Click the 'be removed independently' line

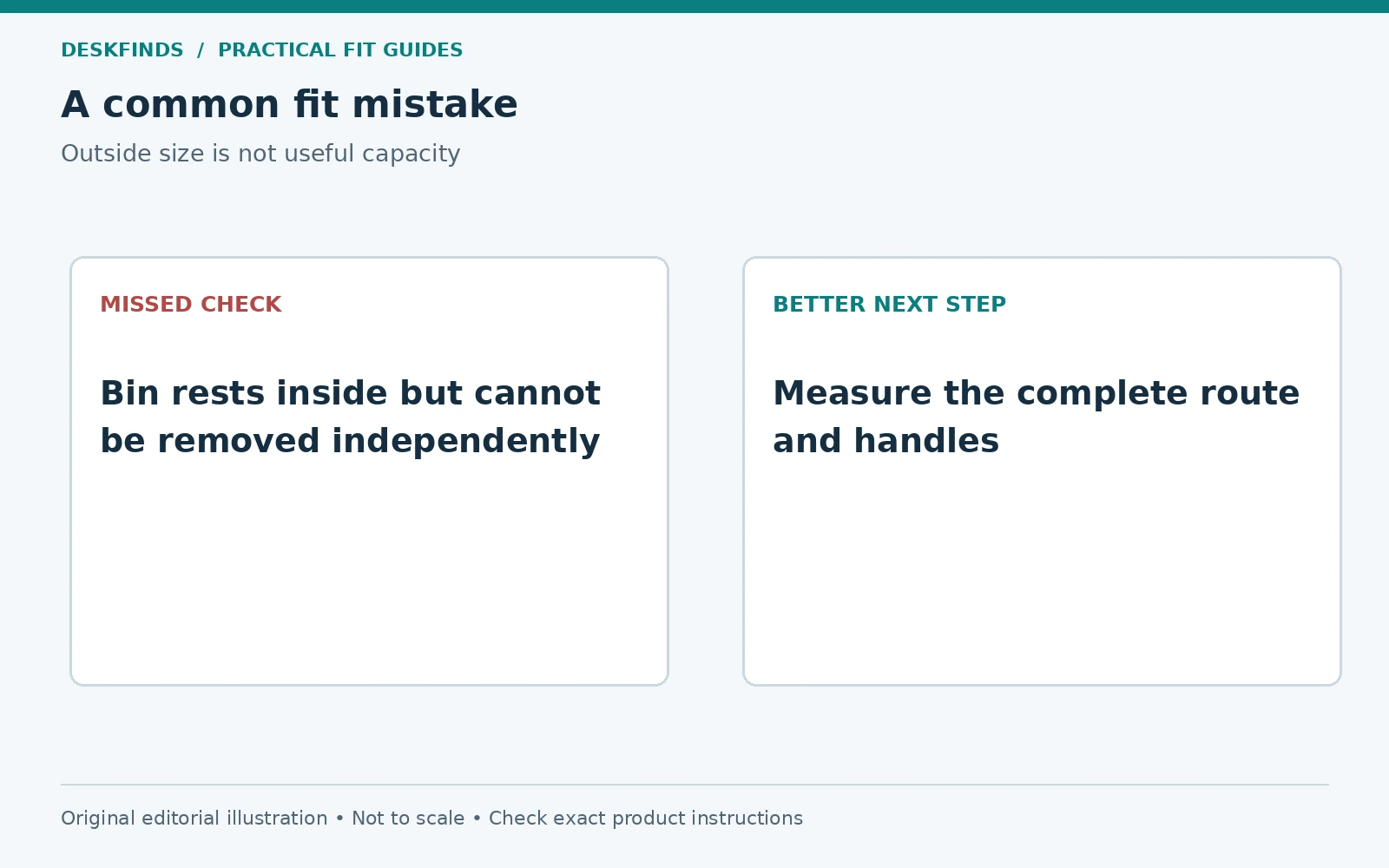350,441
